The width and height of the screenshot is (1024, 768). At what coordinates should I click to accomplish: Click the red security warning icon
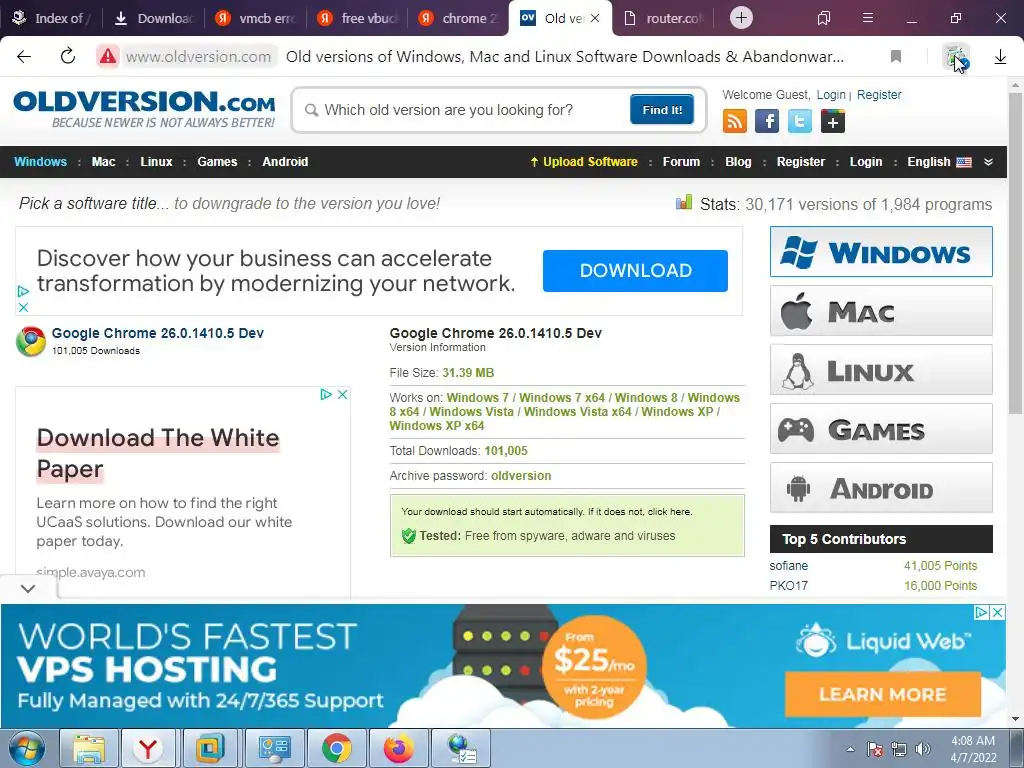point(108,57)
